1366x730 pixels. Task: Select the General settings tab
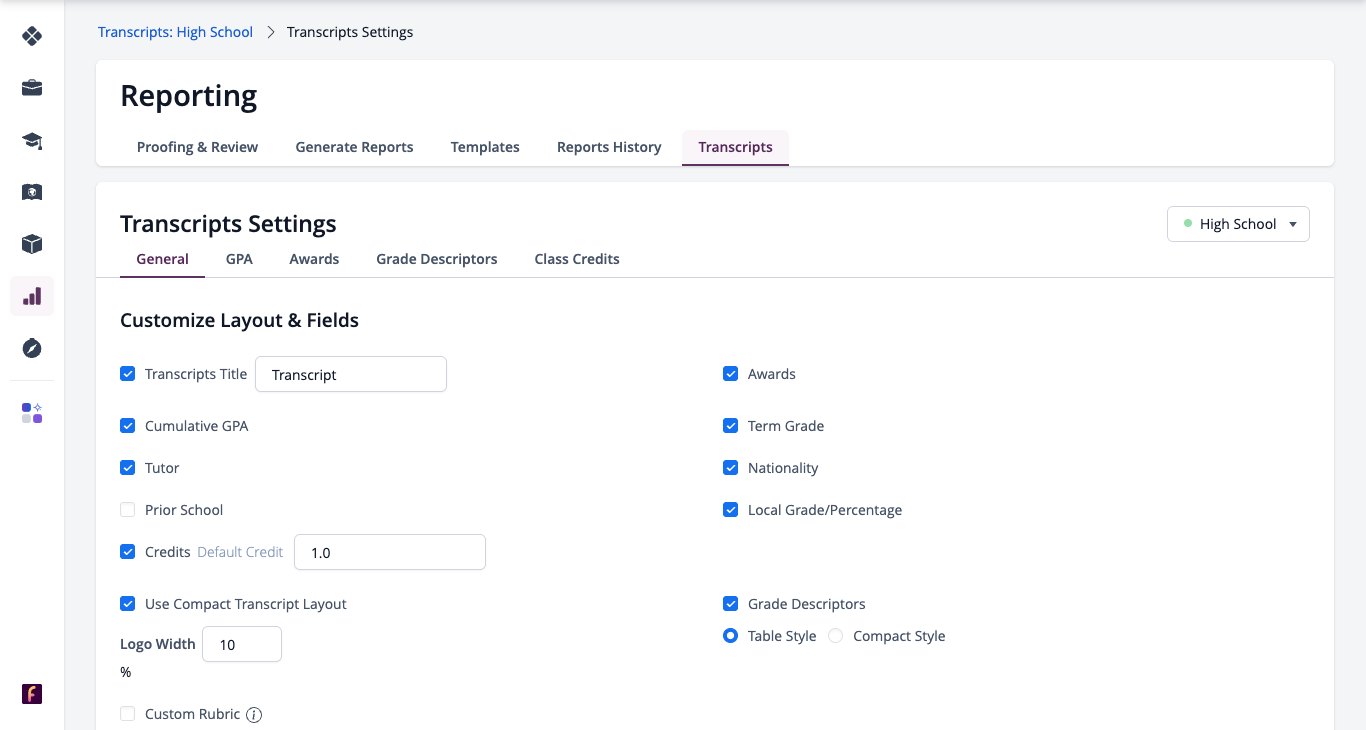162,259
